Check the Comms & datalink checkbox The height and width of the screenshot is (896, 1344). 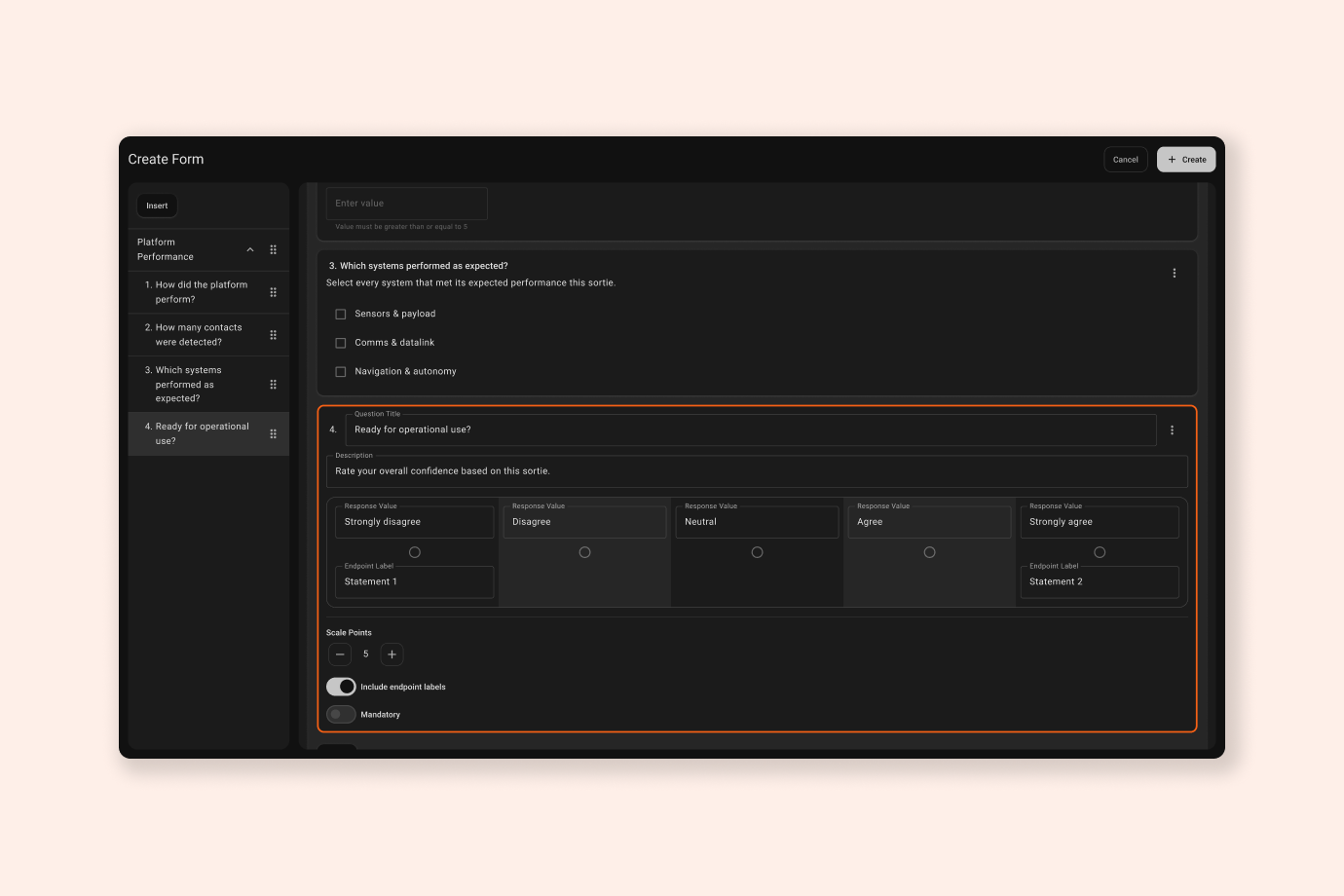point(341,343)
